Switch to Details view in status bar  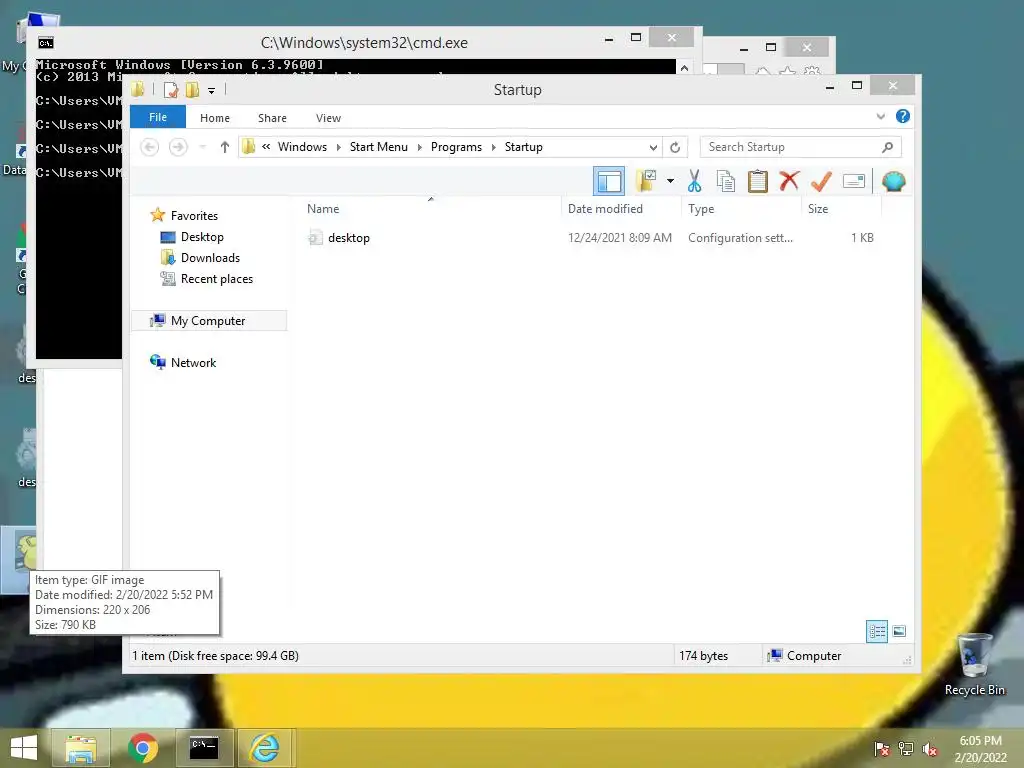click(877, 631)
